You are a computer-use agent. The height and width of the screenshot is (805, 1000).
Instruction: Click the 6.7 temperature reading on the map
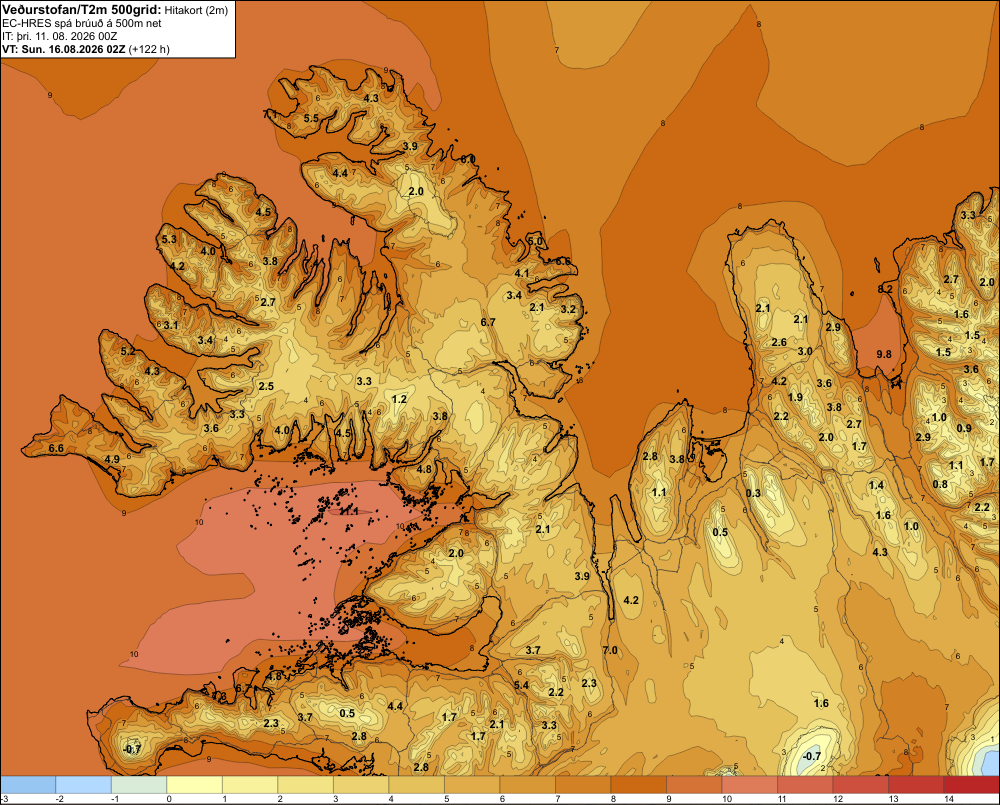(x=488, y=322)
